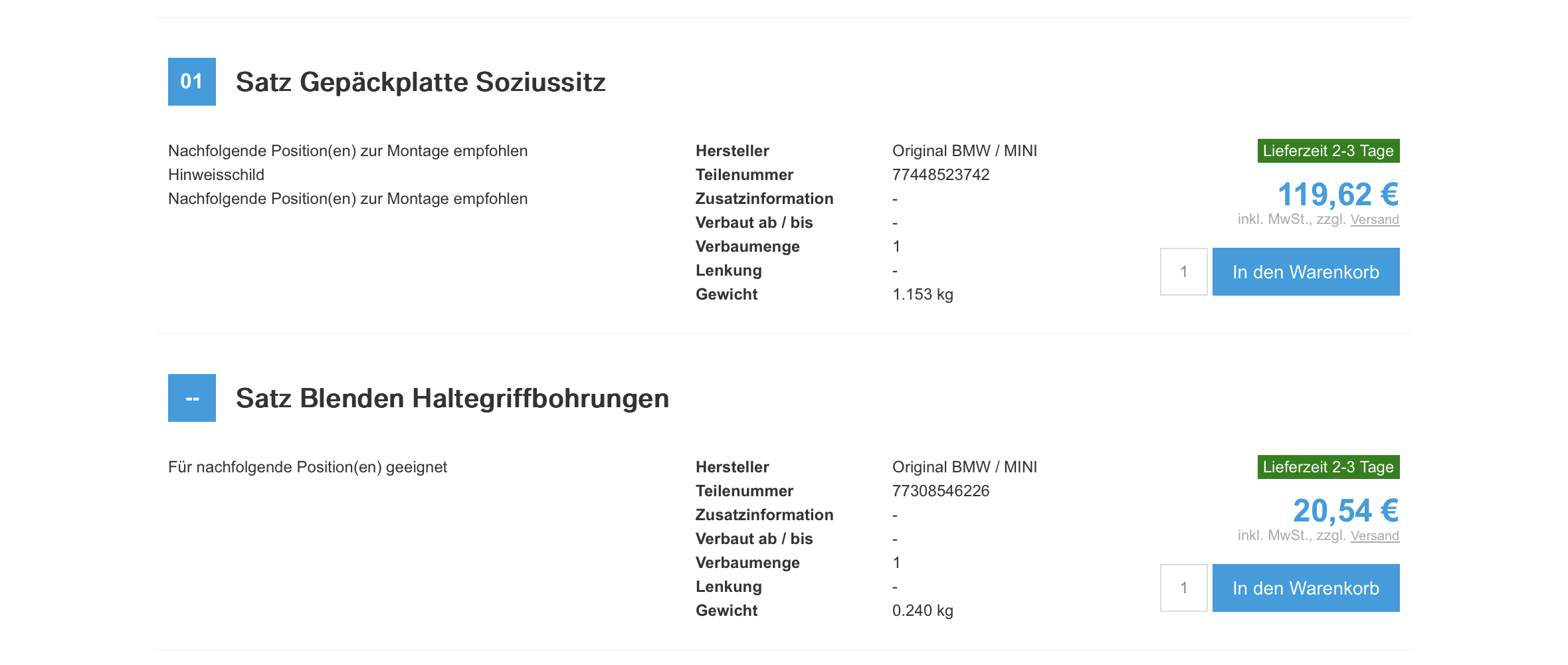Open Versand link under 119,62 € price

(x=1375, y=220)
